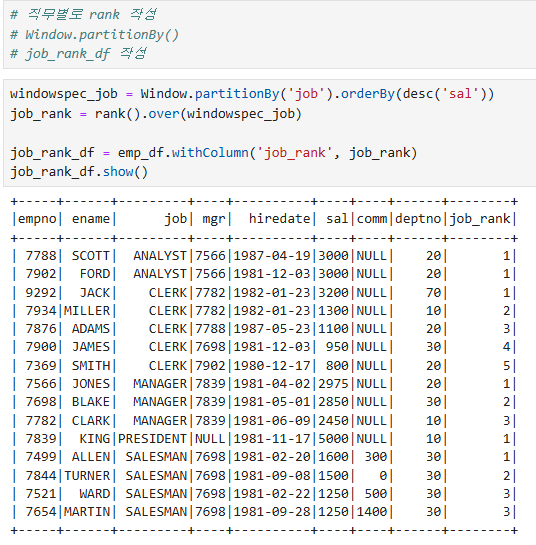Click salary 1600 in ALLEN row
Viewport: 536px width, 545px height.
[x=333, y=457]
